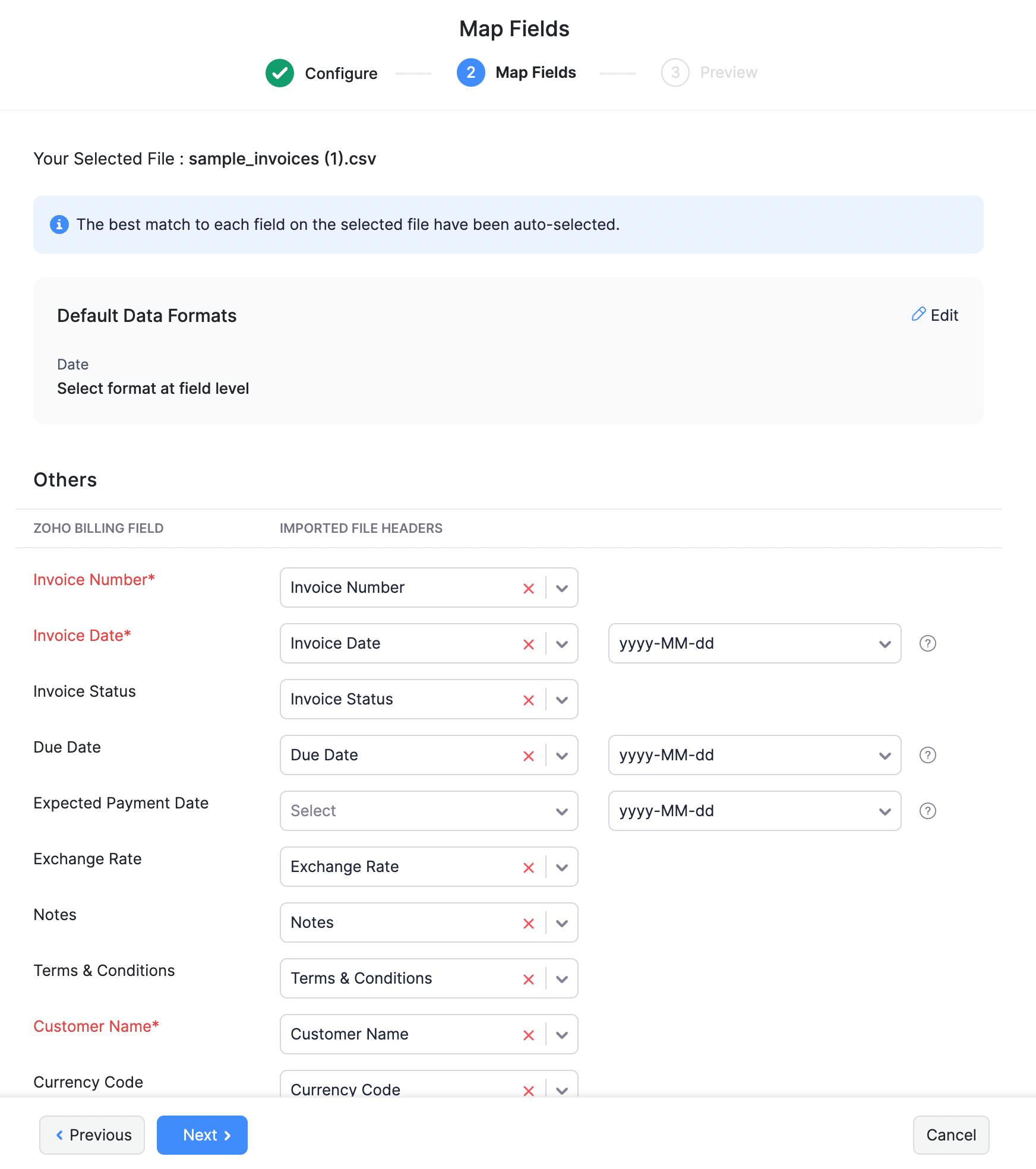Show help for Expected Payment Date format
Viewport: 1036px width, 1169px height.
pyautogui.click(x=927, y=811)
